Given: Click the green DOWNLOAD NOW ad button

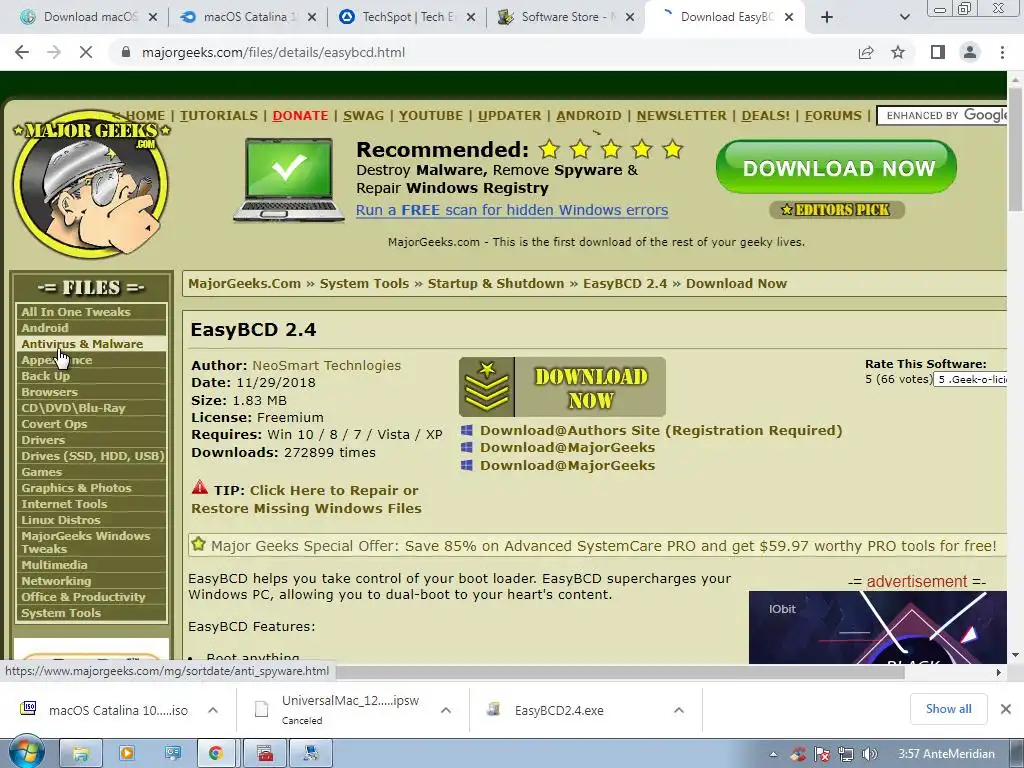Looking at the screenshot, I should point(837,168).
